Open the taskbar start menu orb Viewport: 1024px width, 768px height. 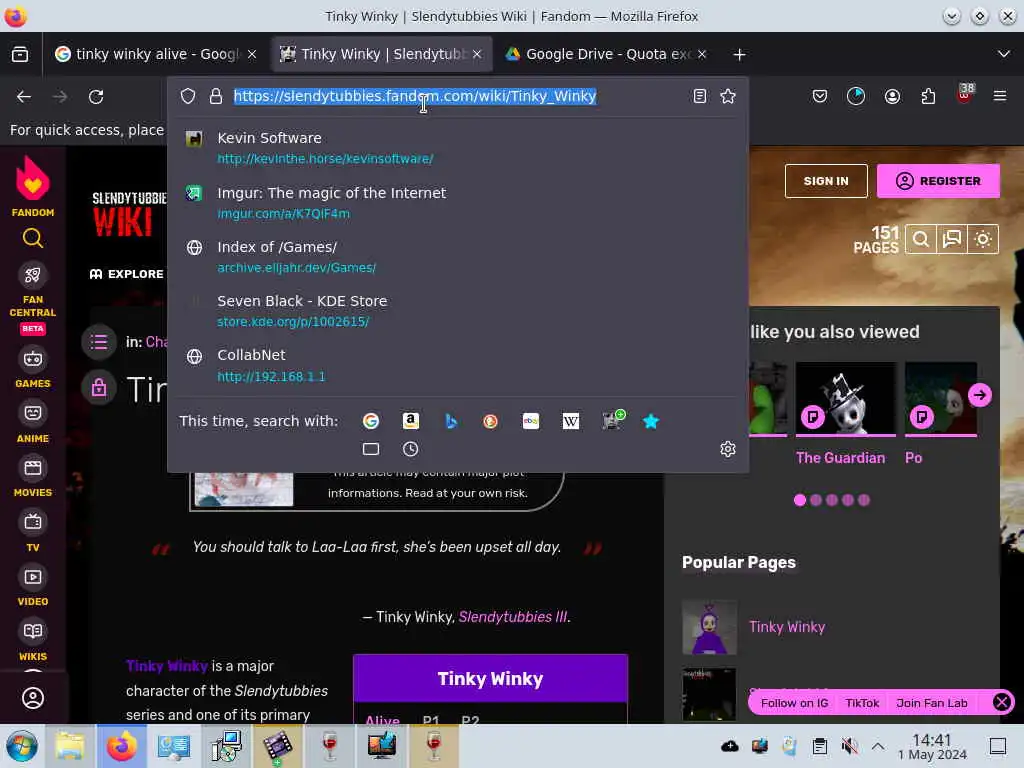coord(22,746)
